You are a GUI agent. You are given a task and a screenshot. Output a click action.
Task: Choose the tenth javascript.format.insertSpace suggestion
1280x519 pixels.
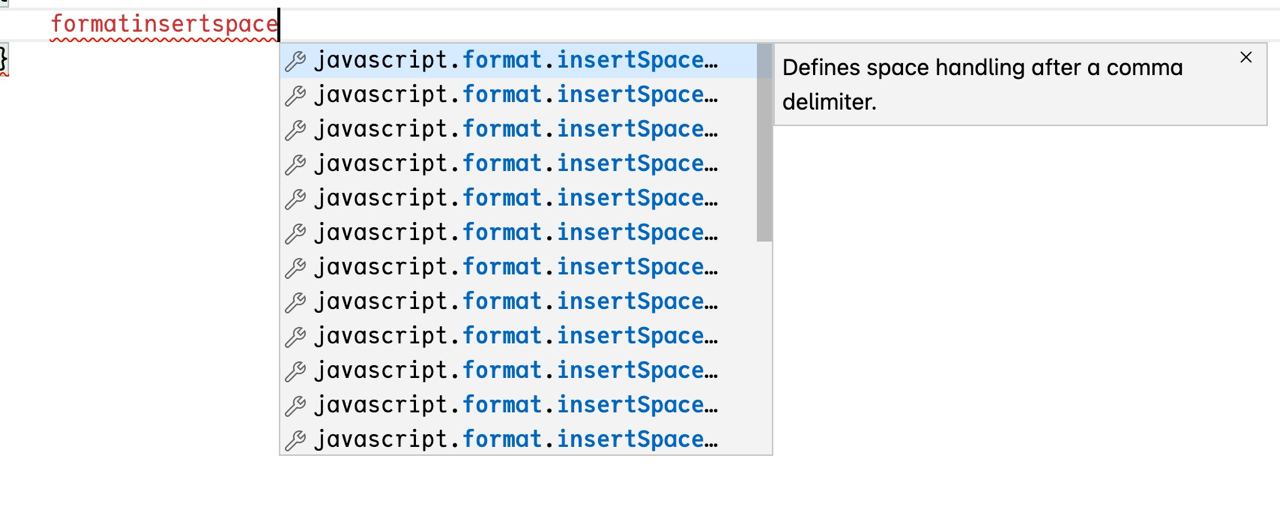(518, 371)
